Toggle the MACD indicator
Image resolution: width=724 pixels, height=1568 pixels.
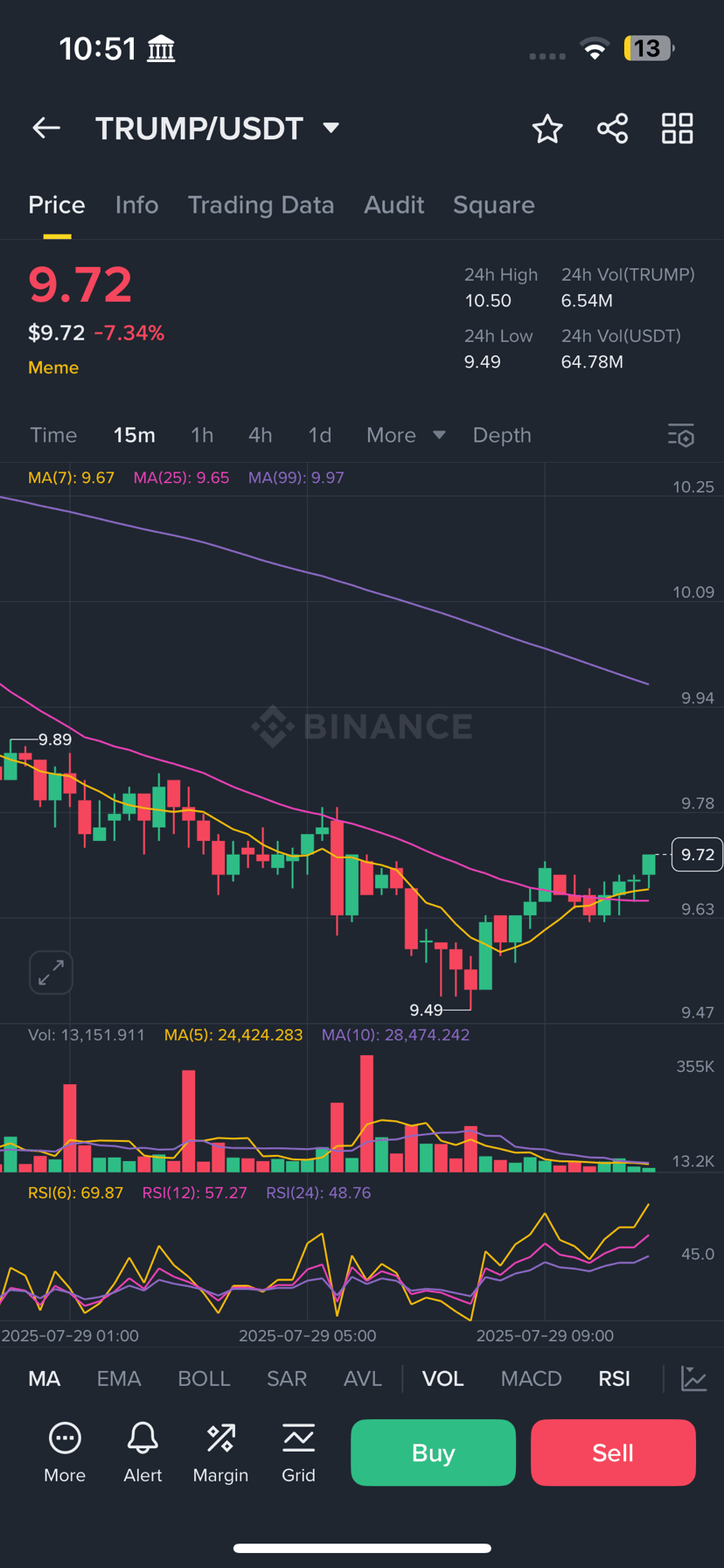531,1378
